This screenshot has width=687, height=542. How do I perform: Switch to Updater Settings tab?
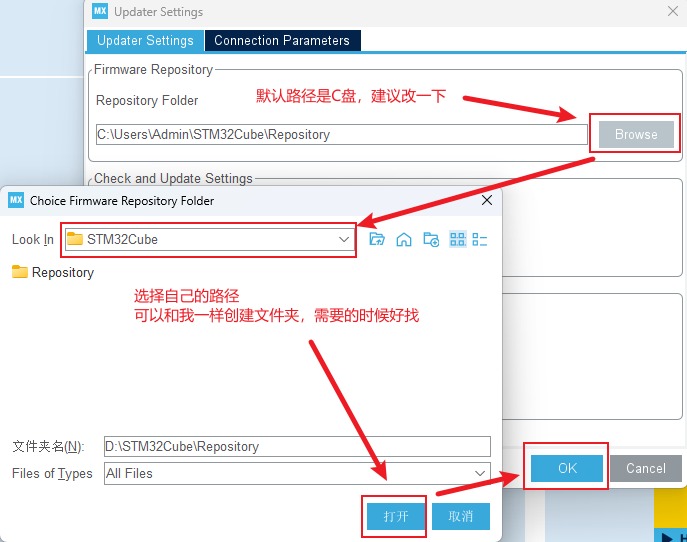tap(145, 40)
